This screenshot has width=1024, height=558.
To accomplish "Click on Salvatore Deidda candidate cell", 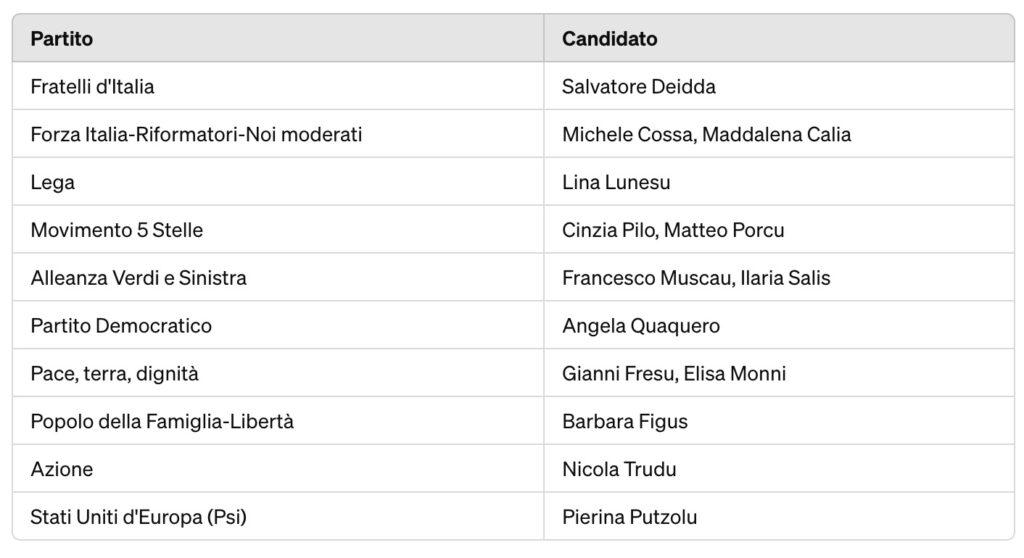I will tap(638, 87).
